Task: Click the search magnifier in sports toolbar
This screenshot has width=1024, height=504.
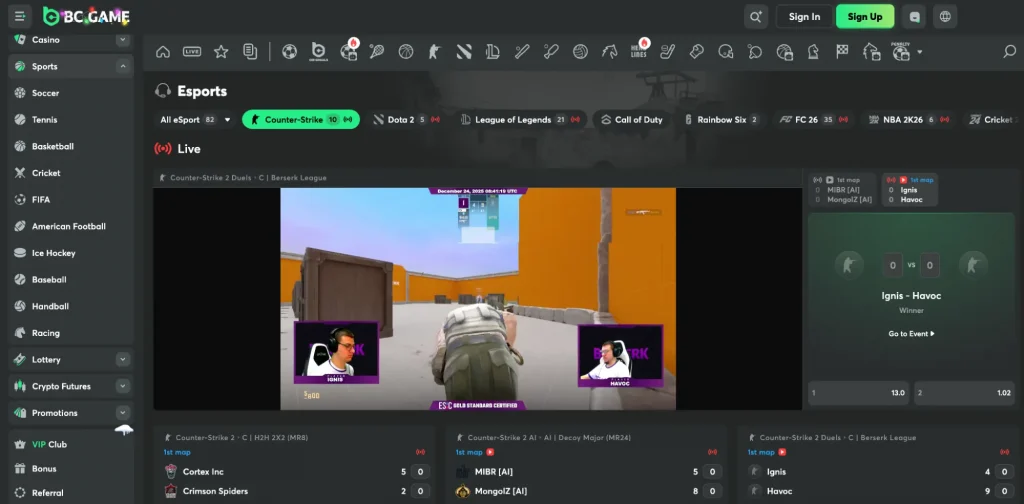Action: coord(1009,52)
